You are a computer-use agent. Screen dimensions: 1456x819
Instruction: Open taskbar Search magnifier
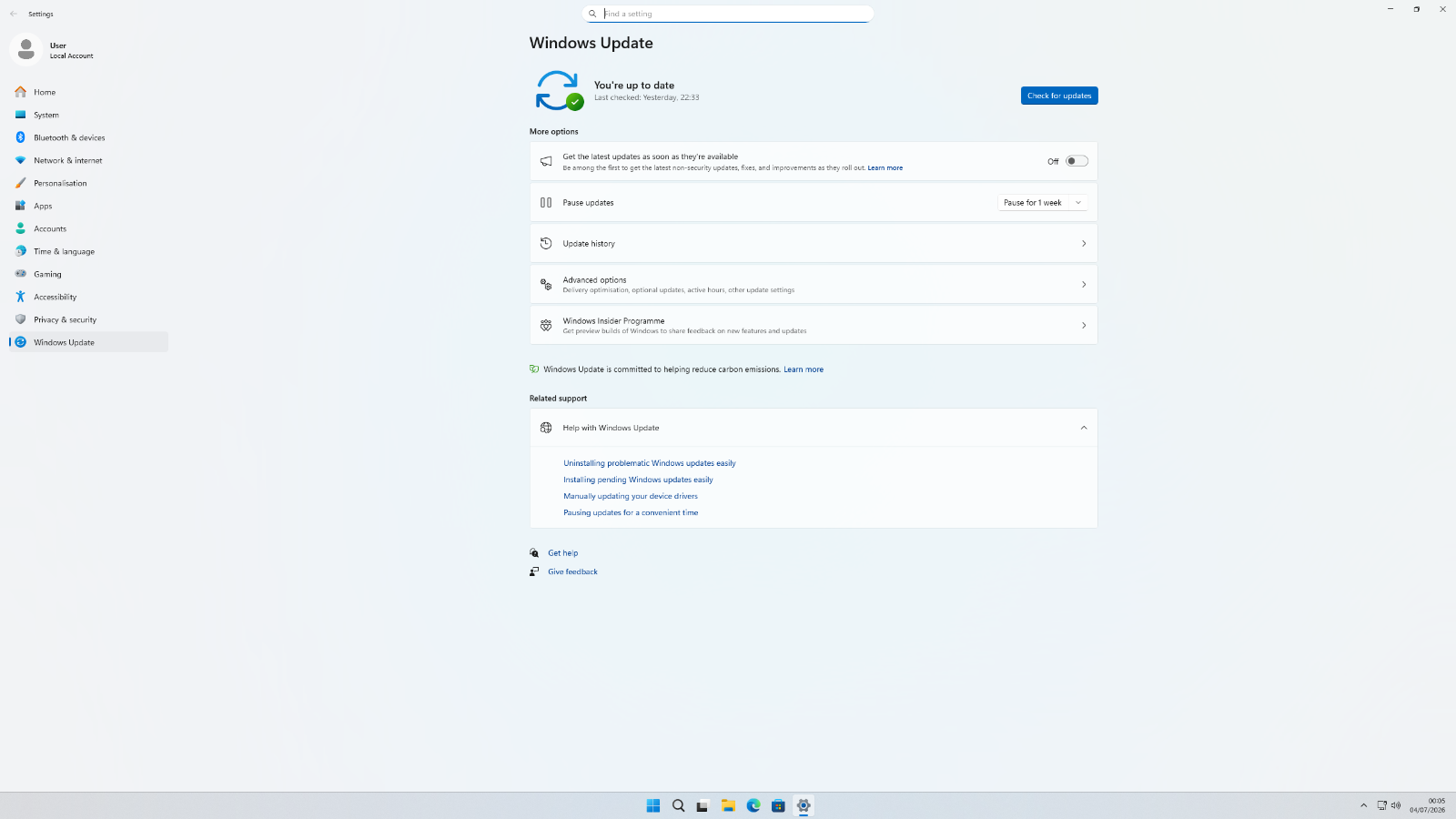678,805
